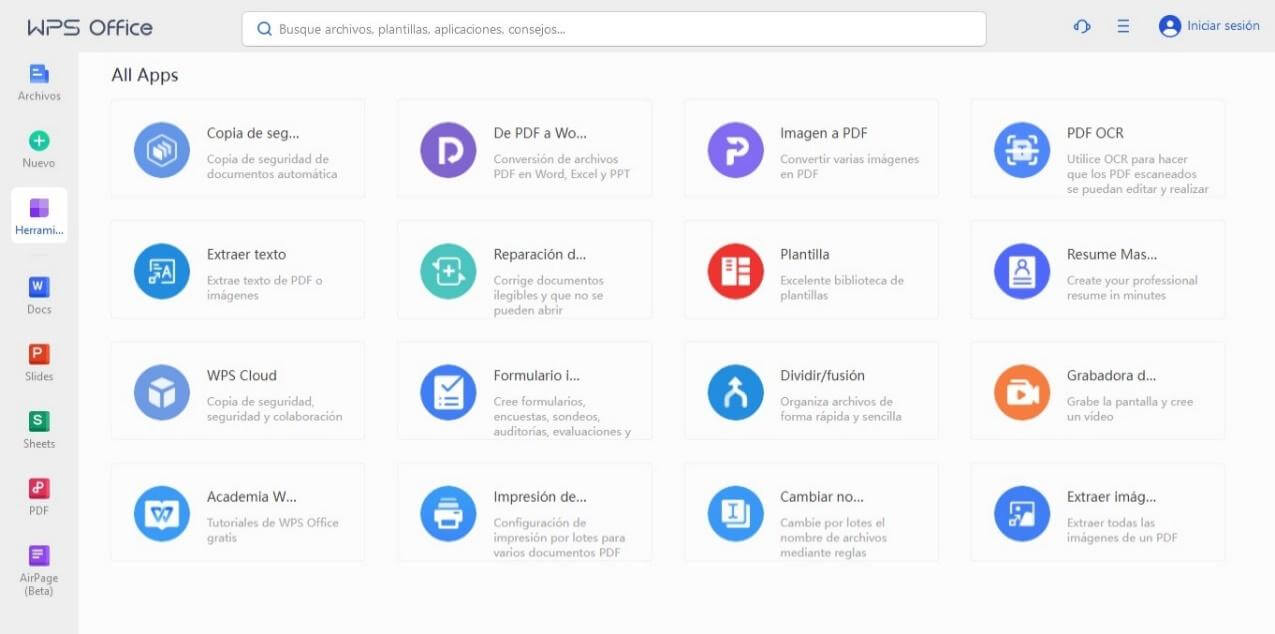This screenshot has width=1275, height=634.
Task: Click the search magnifier icon
Action: pos(265,29)
